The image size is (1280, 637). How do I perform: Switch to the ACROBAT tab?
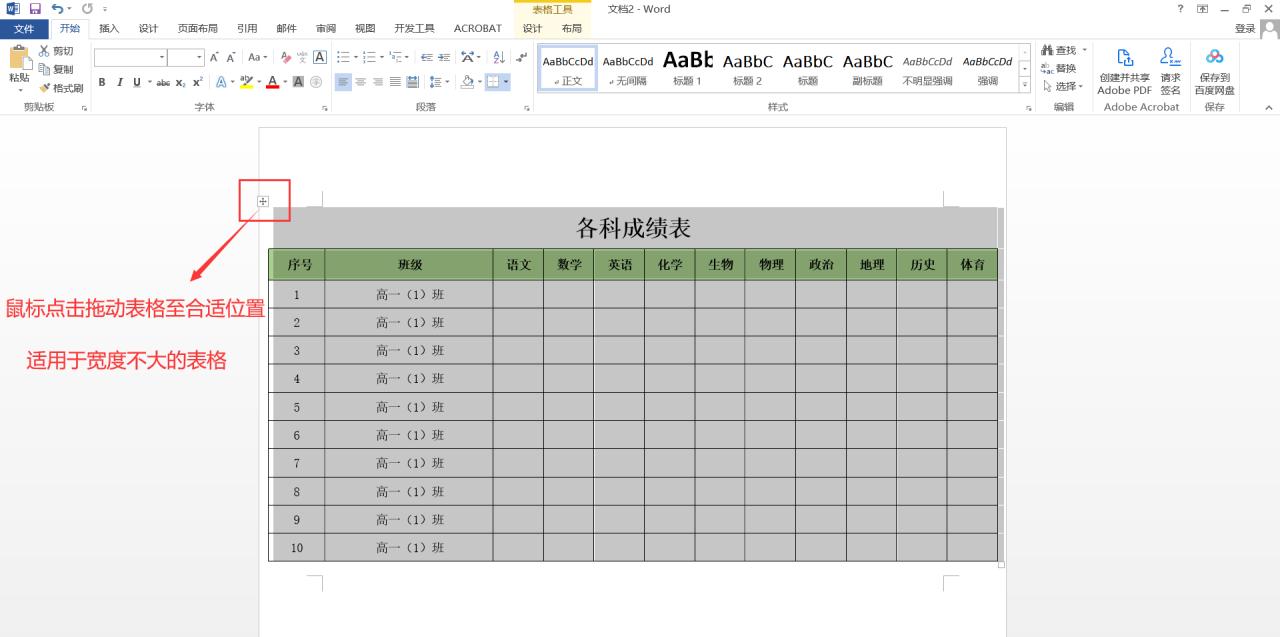(478, 29)
